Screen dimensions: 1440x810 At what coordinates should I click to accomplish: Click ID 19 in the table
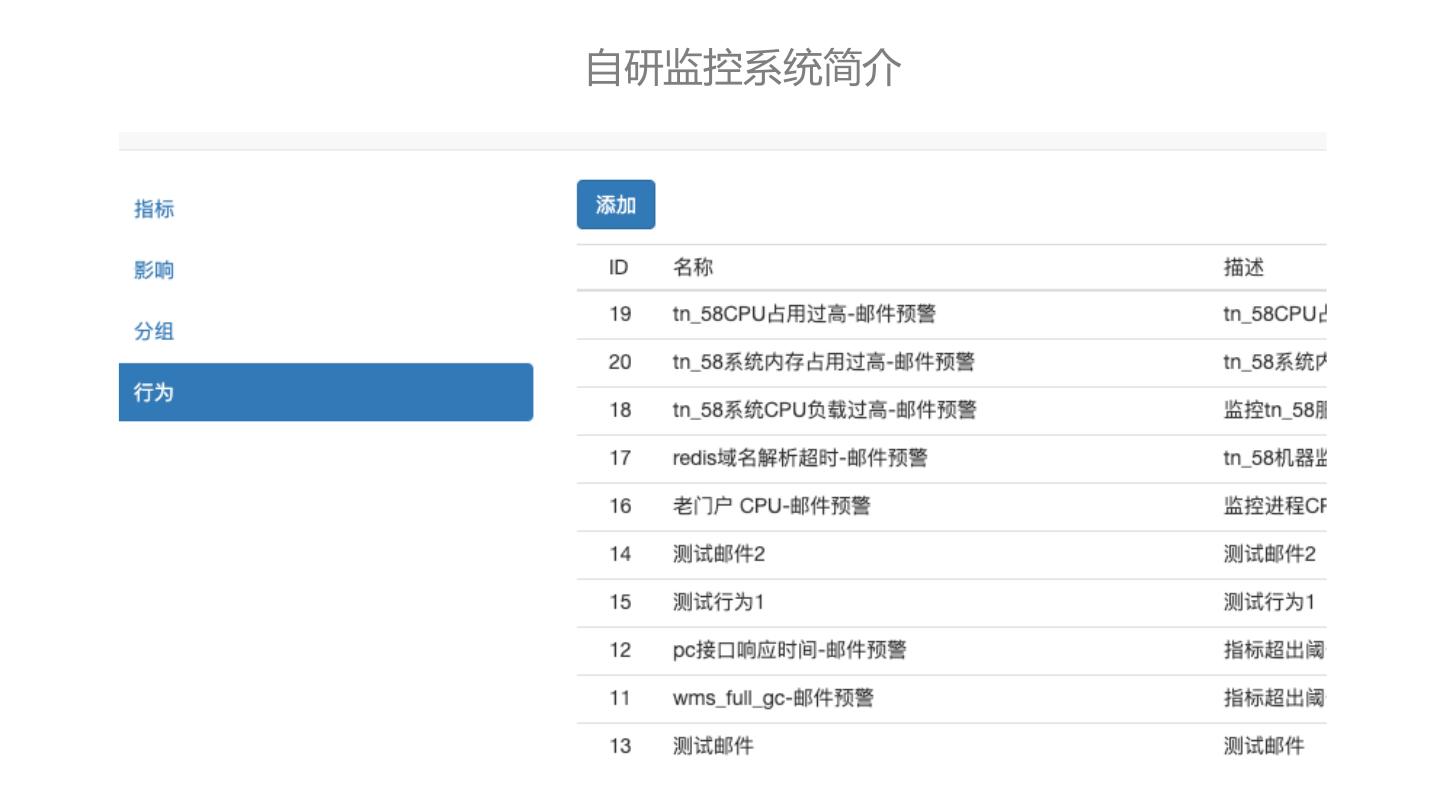click(x=620, y=314)
